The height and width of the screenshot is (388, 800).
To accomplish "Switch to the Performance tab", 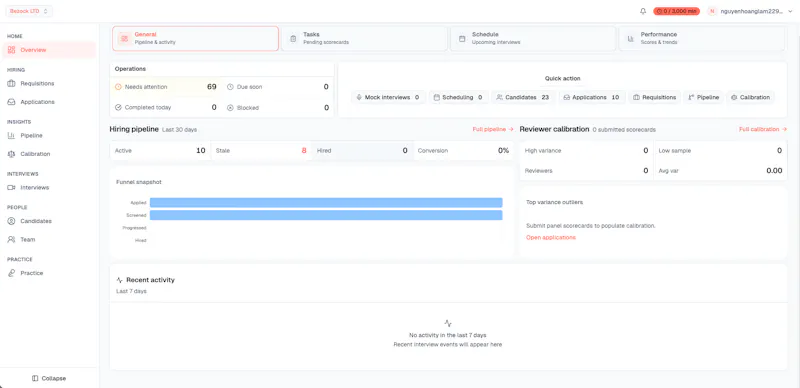I will (x=702, y=38).
